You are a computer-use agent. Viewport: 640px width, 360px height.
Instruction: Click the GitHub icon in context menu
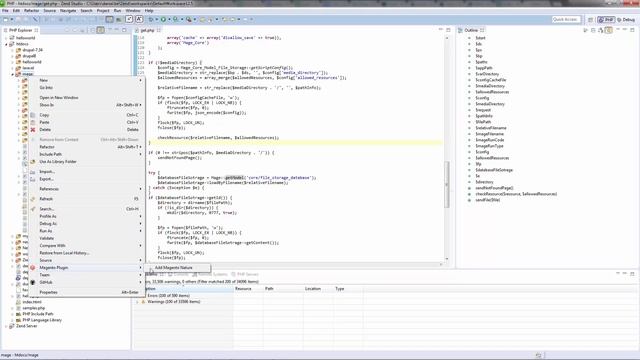coord(33,282)
